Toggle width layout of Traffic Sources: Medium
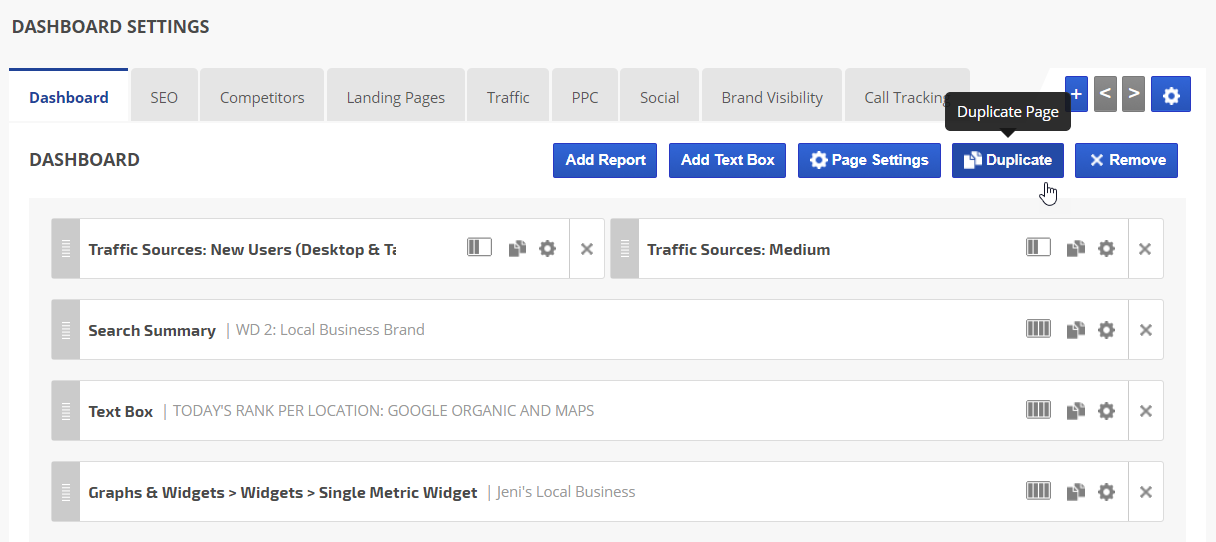This screenshot has width=1216, height=542. tap(1038, 248)
